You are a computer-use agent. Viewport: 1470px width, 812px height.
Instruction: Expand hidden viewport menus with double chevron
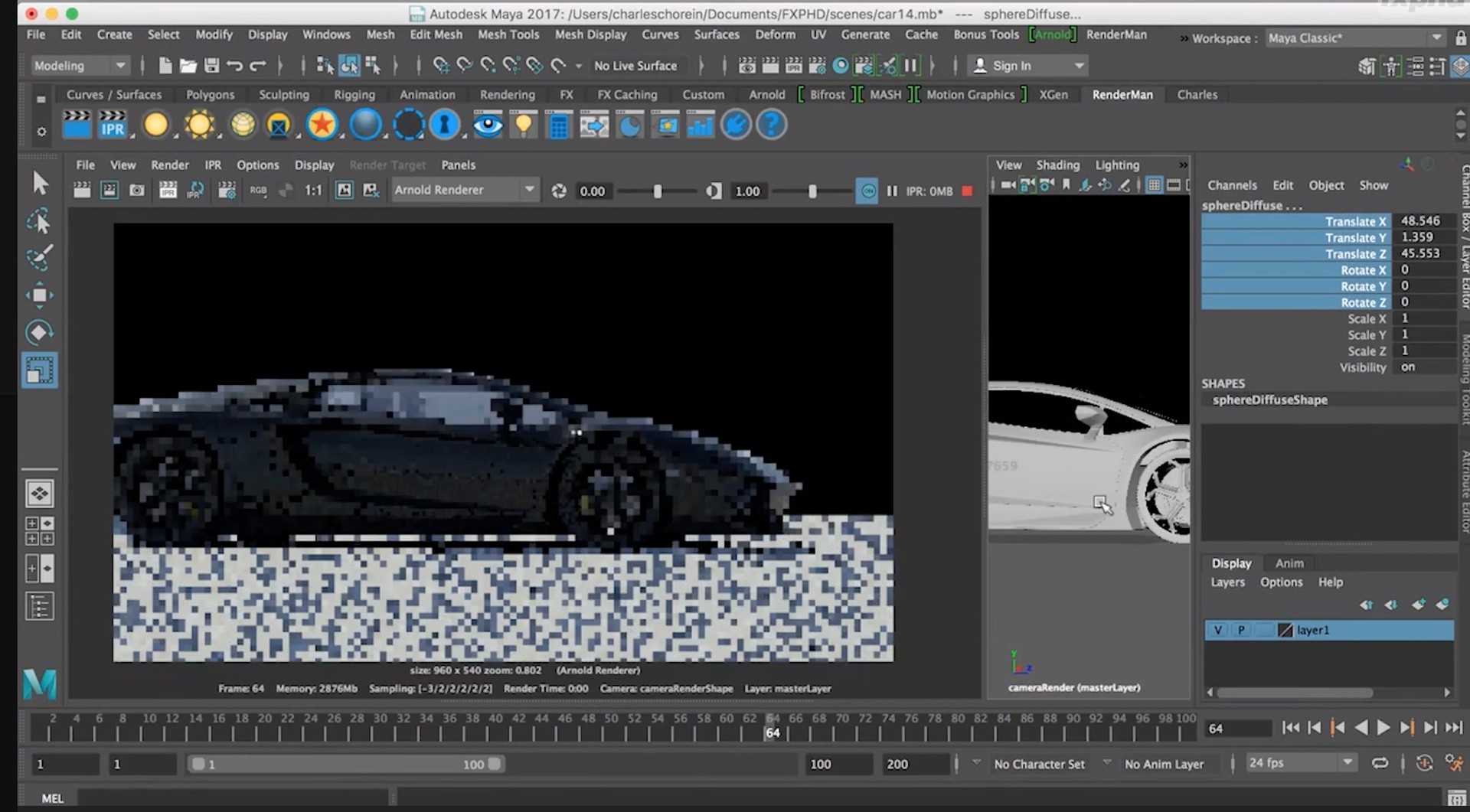click(1183, 165)
